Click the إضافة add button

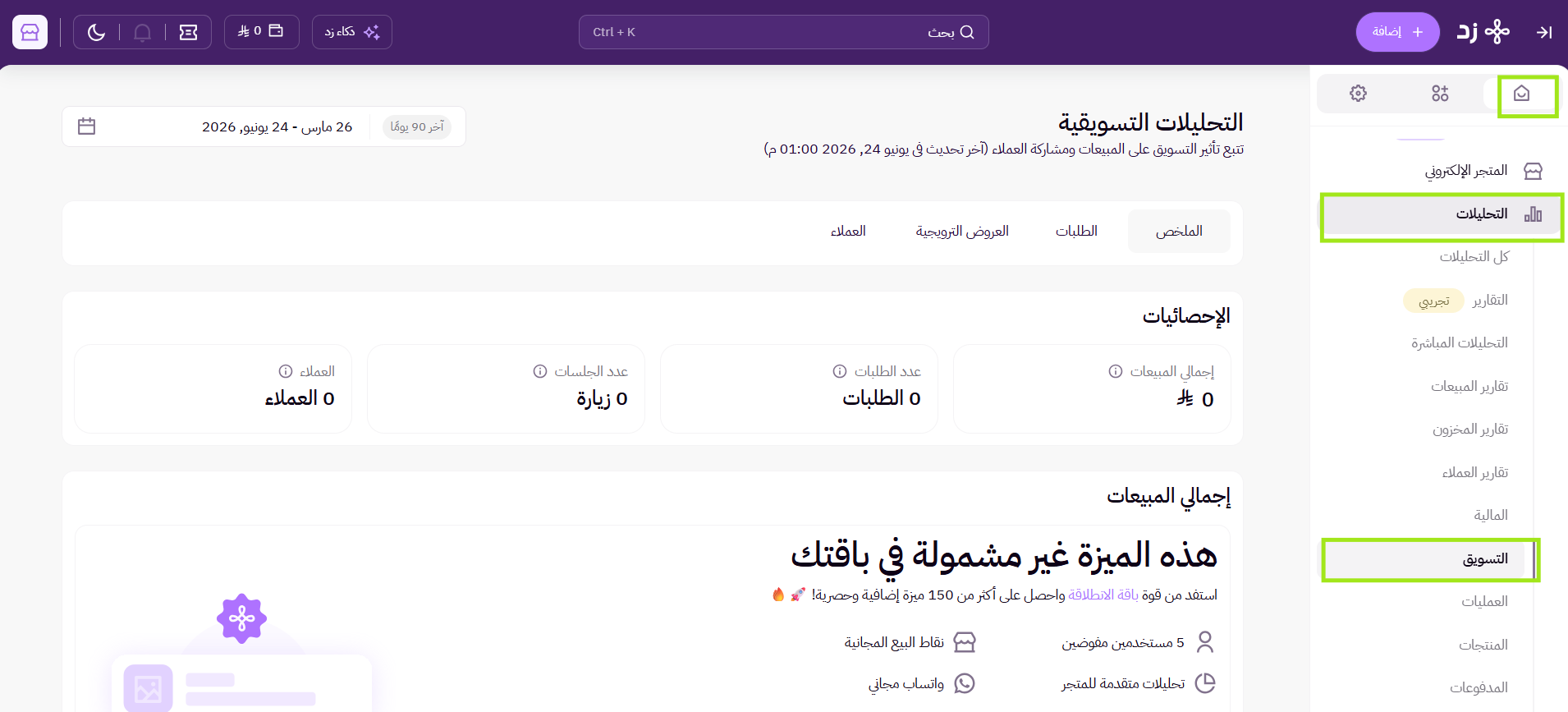click(x=1397, y=32)
